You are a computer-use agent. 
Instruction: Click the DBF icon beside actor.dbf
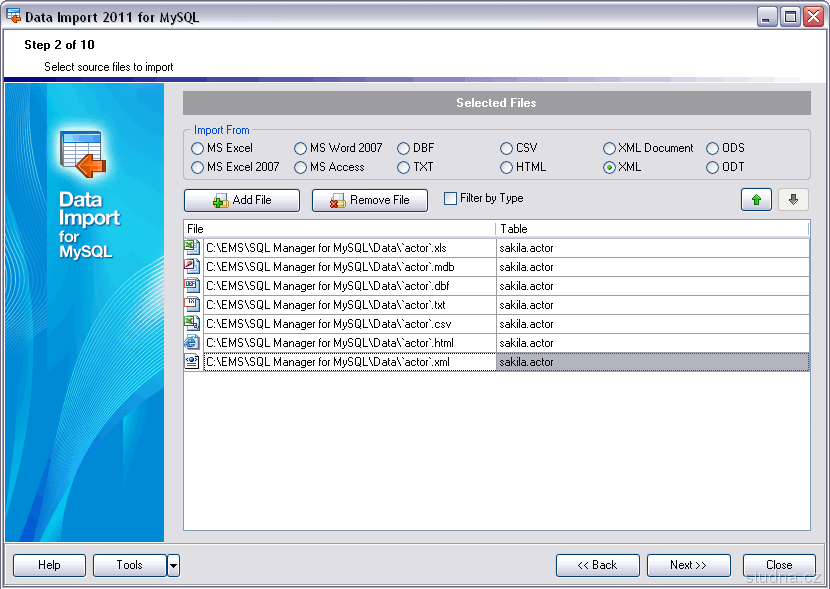pos(192,285)
